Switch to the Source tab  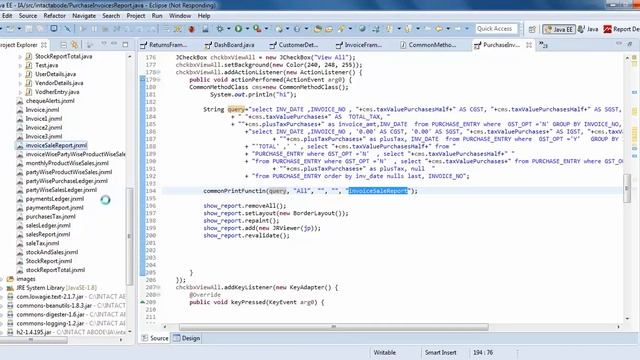point(155,338)
